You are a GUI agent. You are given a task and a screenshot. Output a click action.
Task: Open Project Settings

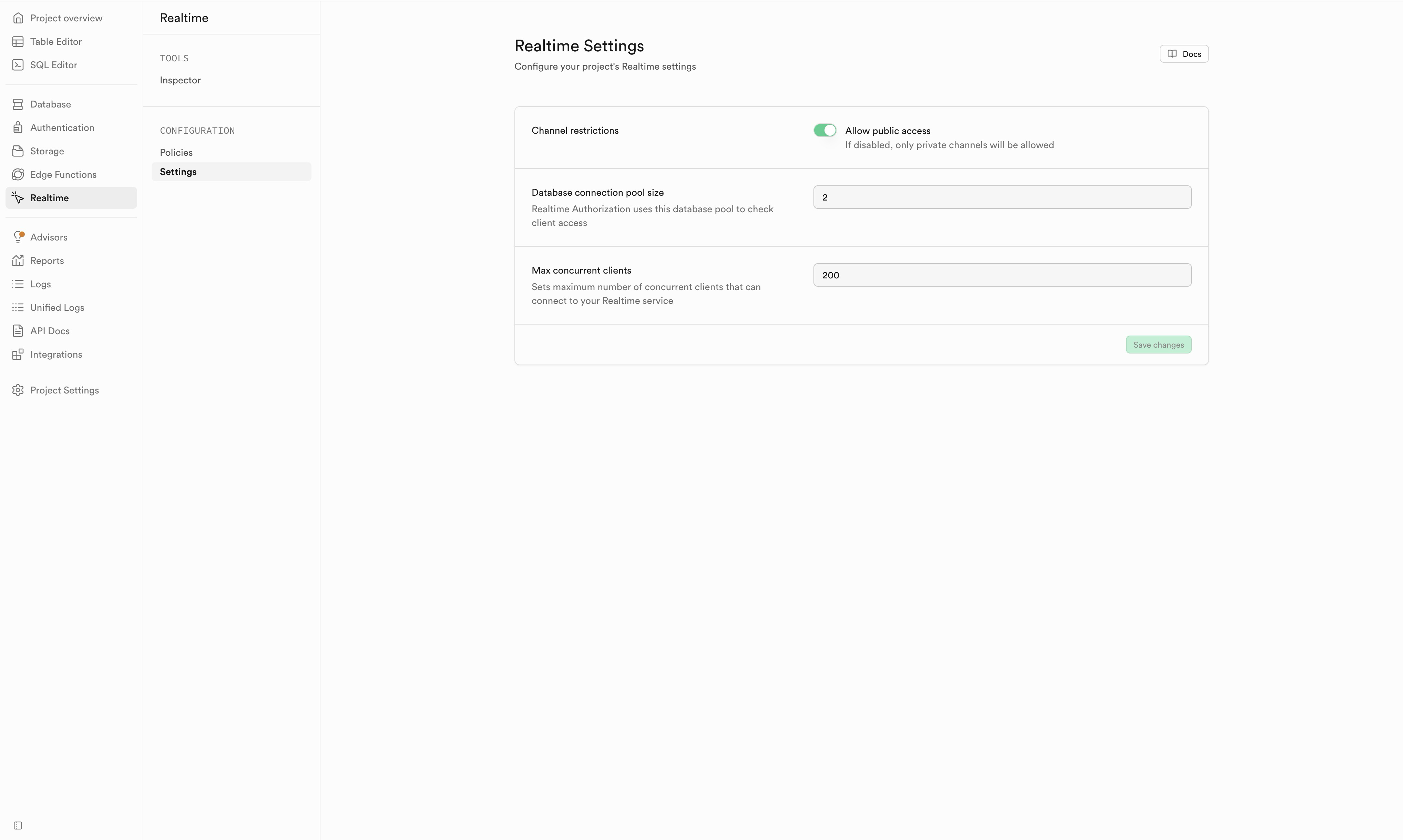pyautogui.click(x=71, y=390)
